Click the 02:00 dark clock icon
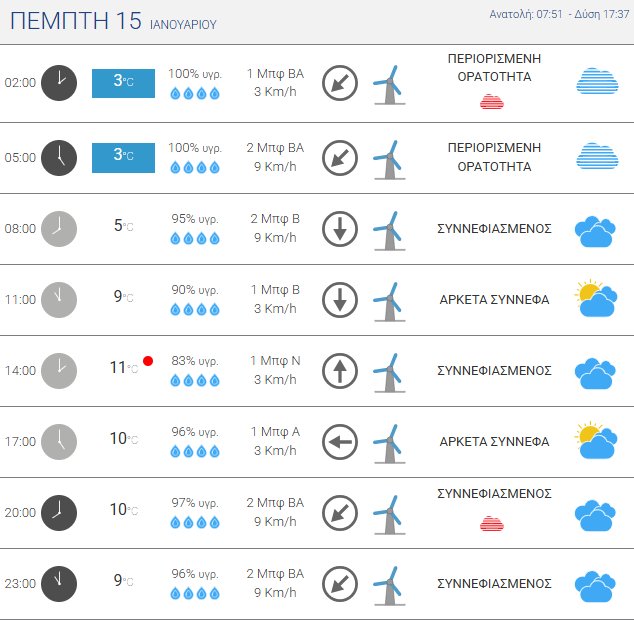Viewport: 634px width, 620px height. 59,83
